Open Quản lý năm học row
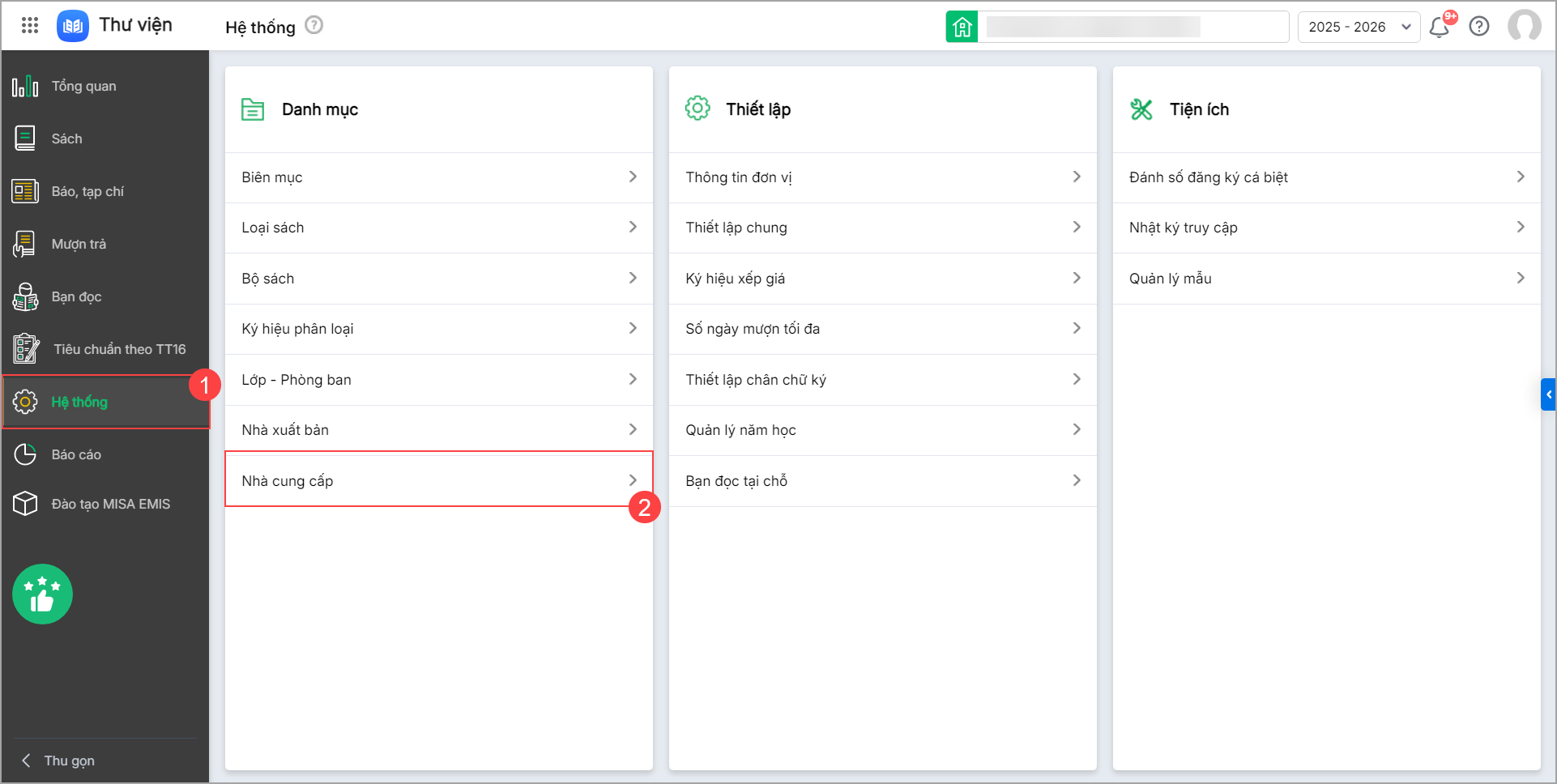Screen dimensions: 1557x784 [x=882, y=430]
